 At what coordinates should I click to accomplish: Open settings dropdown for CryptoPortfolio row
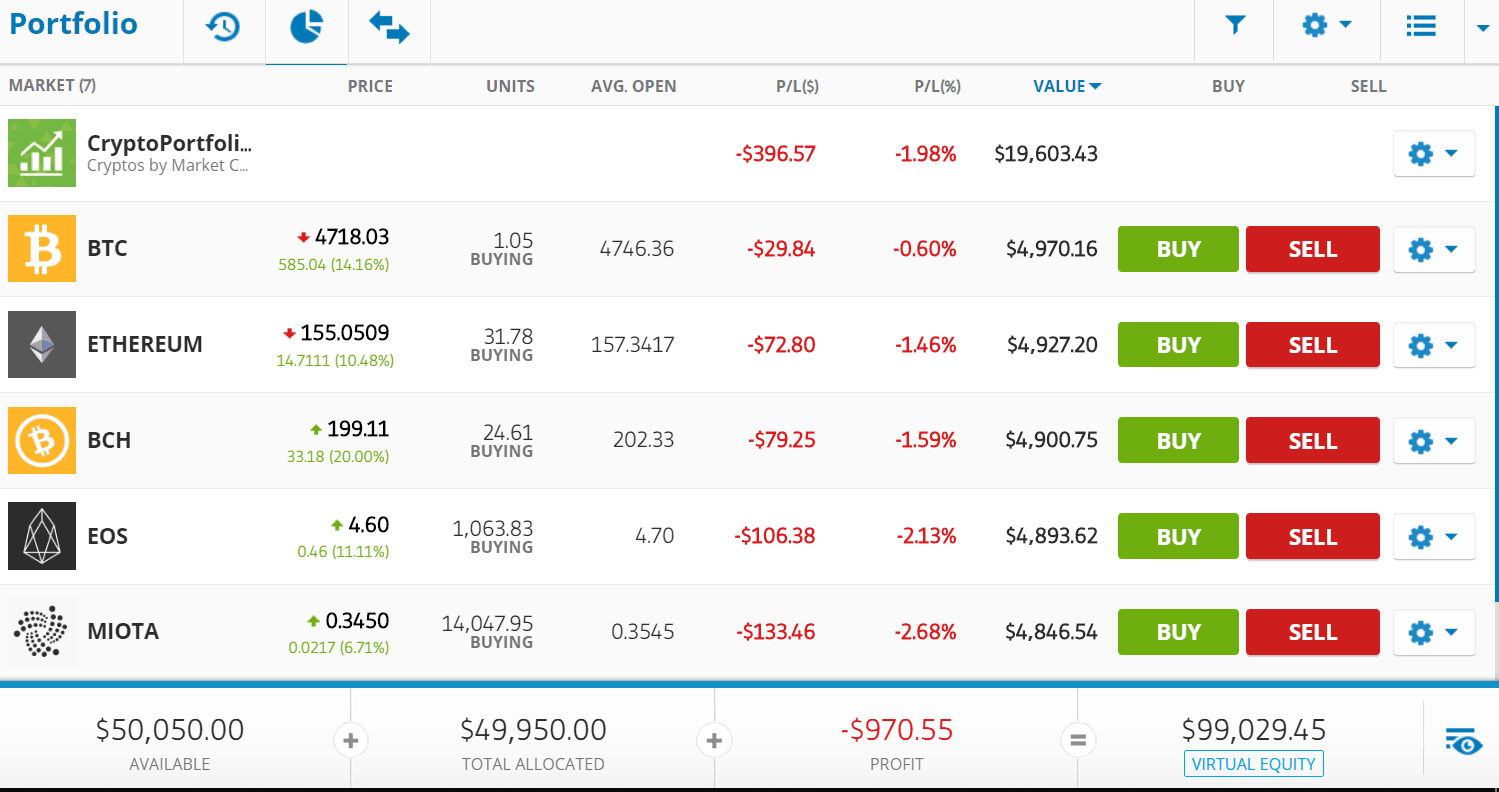tap(1434, 154)
